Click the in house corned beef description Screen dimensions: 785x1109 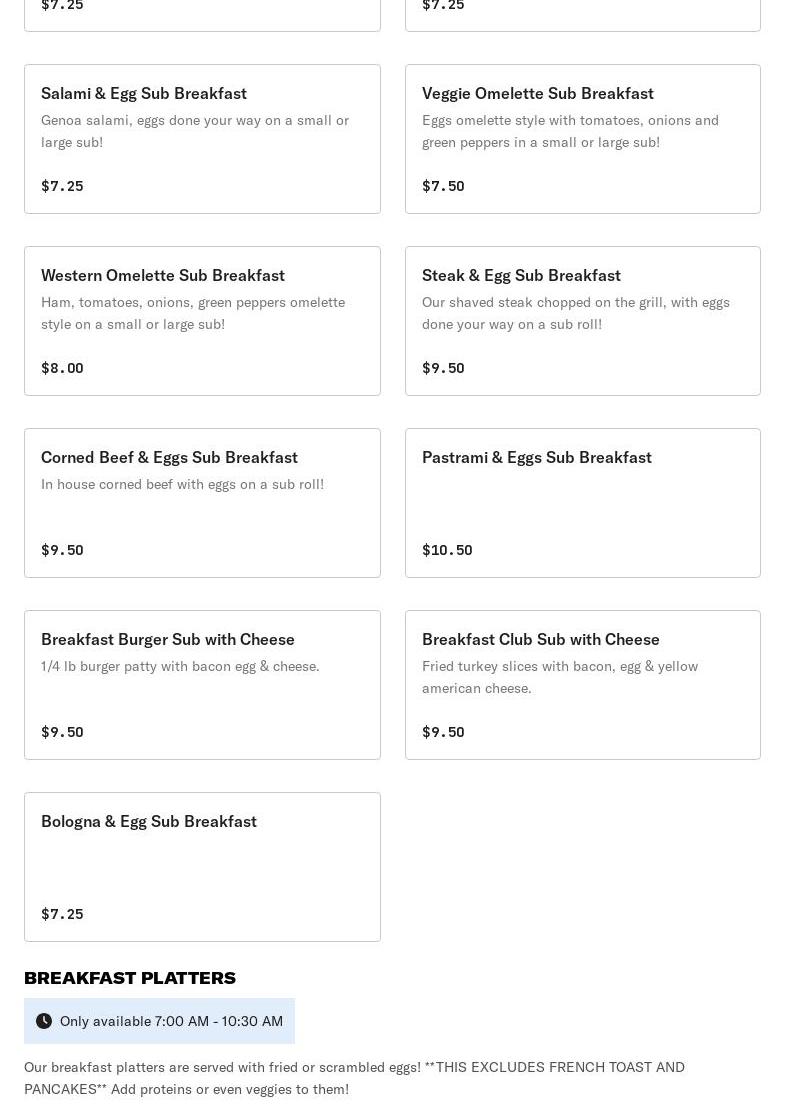(182, 484)
